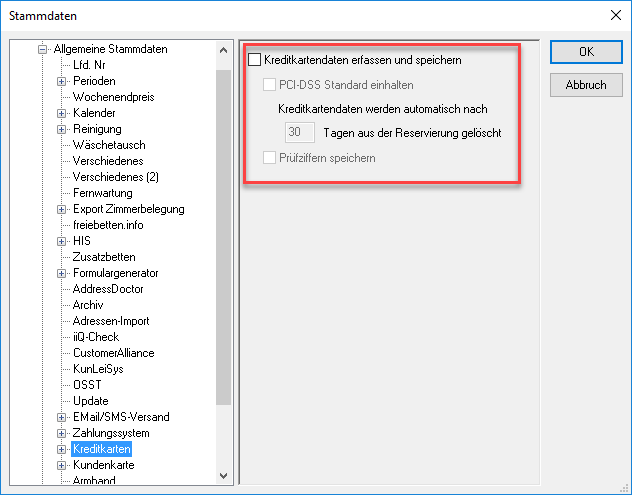Select Allgemeine Stammdaten in the tree
The height and width of the screenshot is (495, 632).
tap(110, 49)
